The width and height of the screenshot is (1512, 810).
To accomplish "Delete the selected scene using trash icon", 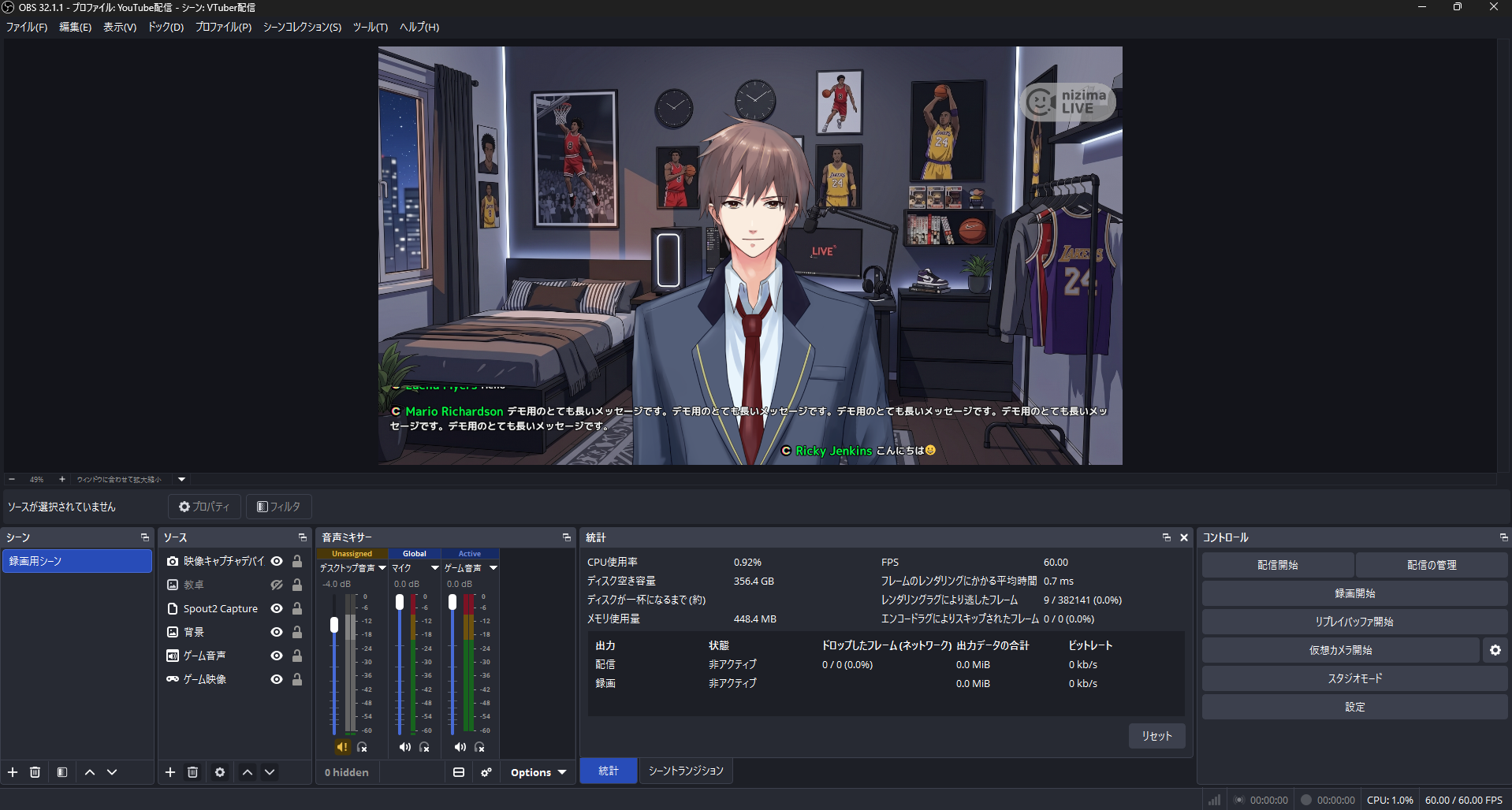I will coord(35,772).
